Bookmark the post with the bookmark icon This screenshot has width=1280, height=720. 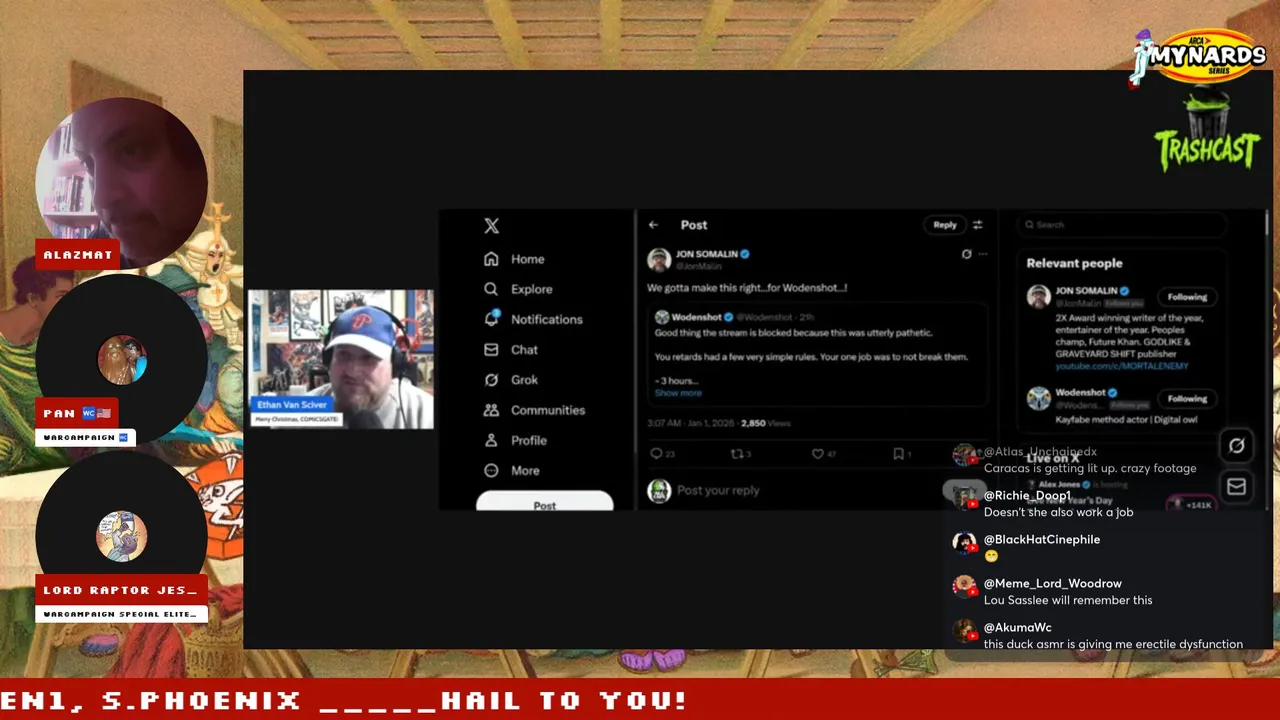click(898, 454)
